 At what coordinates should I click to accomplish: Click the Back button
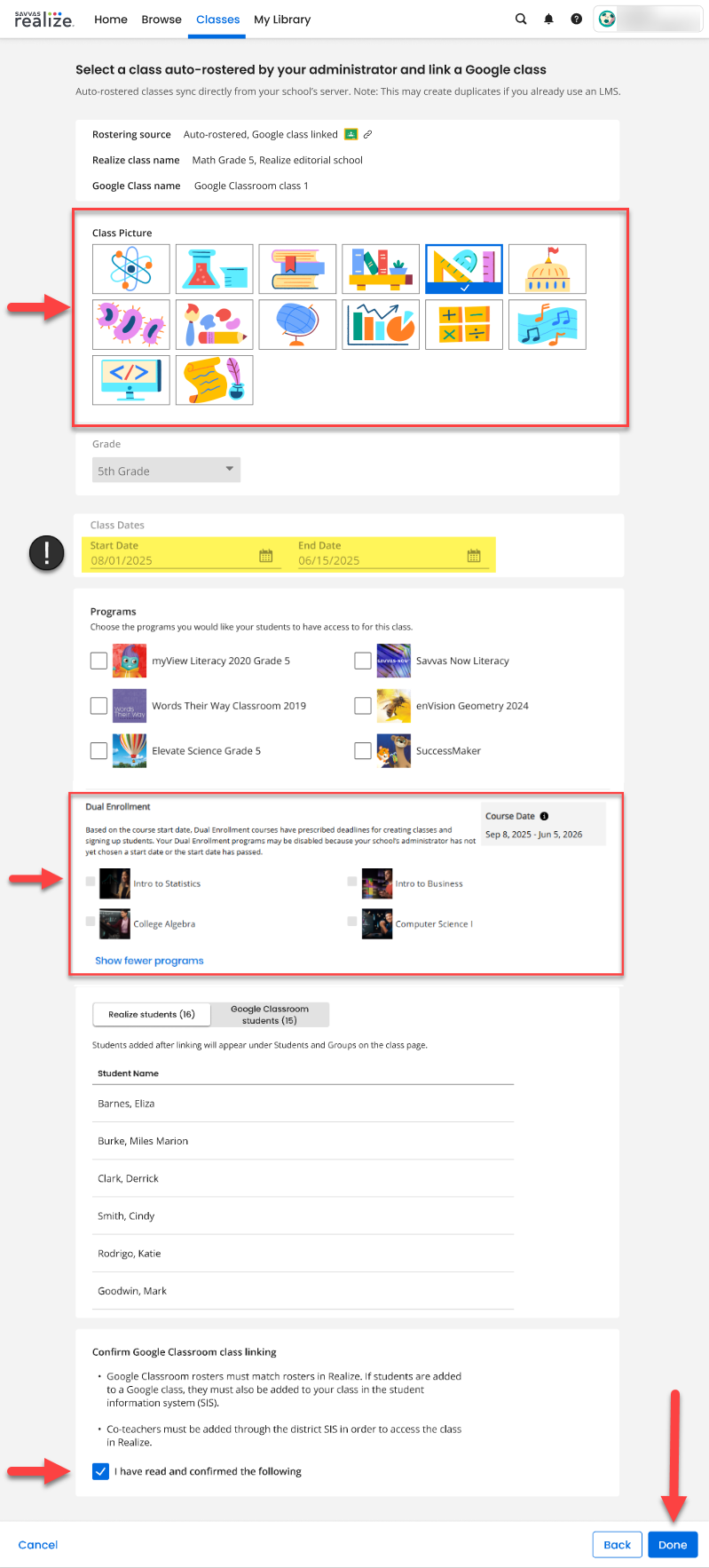click(x=617, y=1545)
